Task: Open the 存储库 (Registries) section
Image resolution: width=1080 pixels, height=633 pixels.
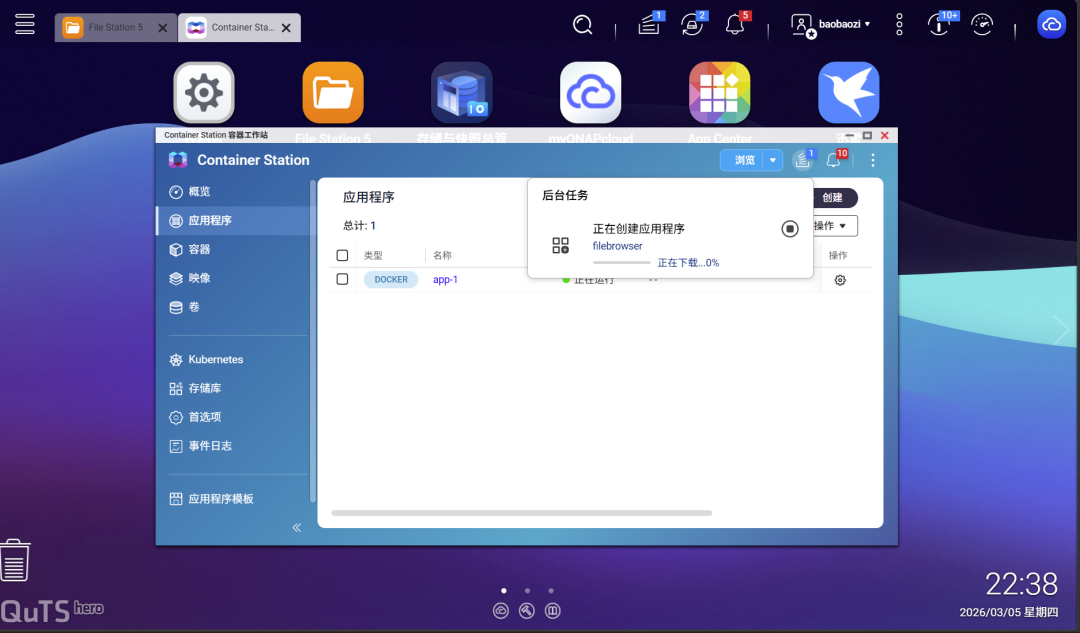Action: [x=207, y=388]
